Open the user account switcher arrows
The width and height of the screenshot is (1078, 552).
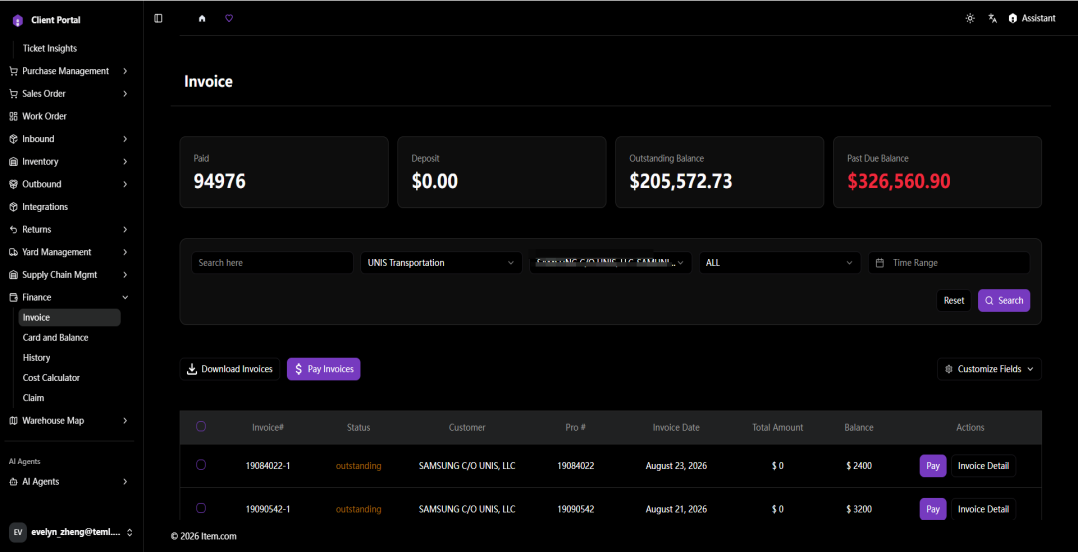(129, 532)
